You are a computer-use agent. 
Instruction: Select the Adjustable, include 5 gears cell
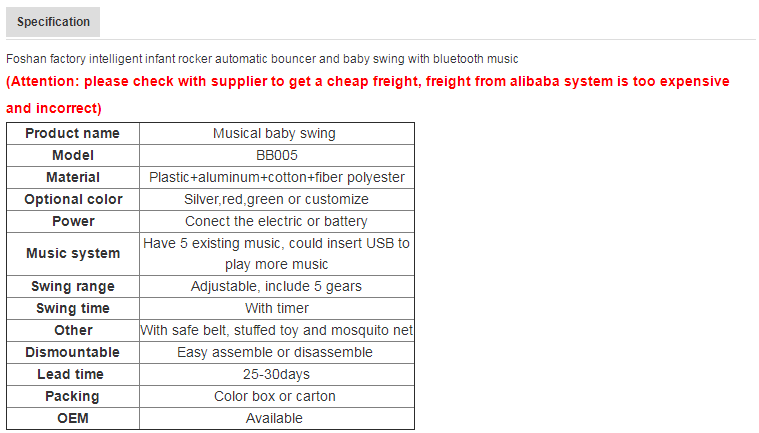click(276, 287)
